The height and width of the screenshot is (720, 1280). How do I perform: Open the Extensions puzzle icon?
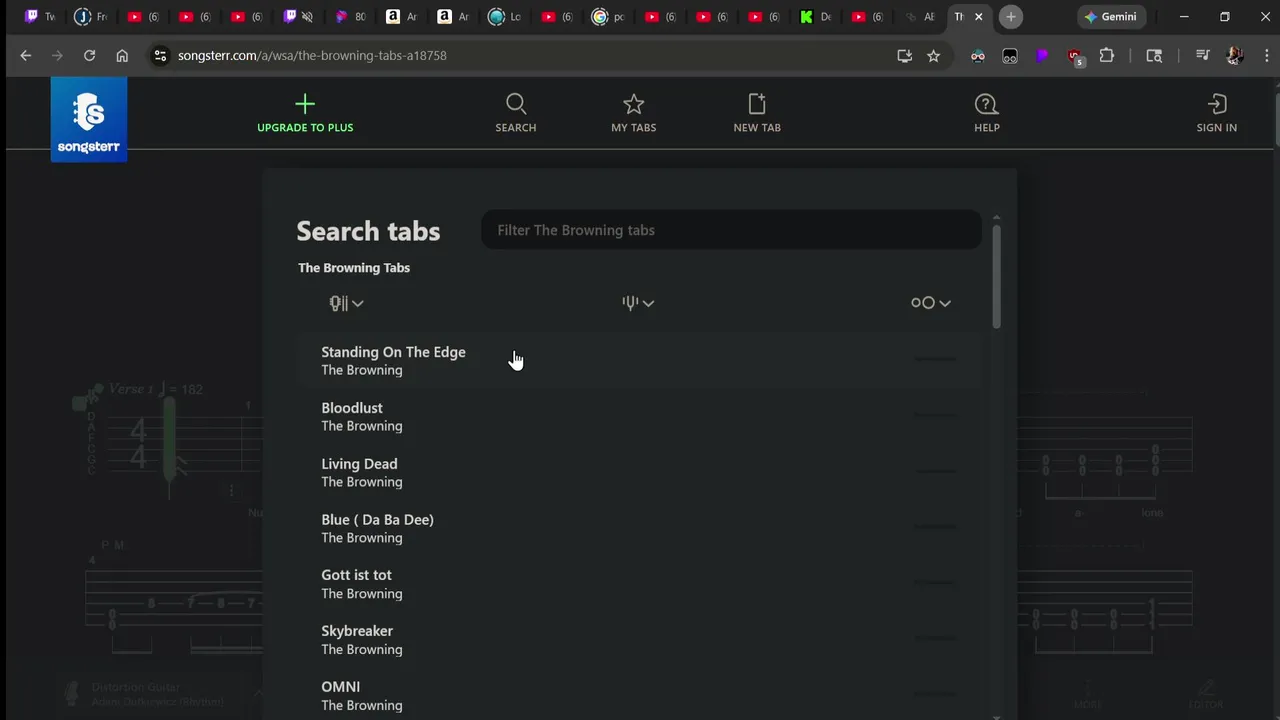coord(1107,56)
